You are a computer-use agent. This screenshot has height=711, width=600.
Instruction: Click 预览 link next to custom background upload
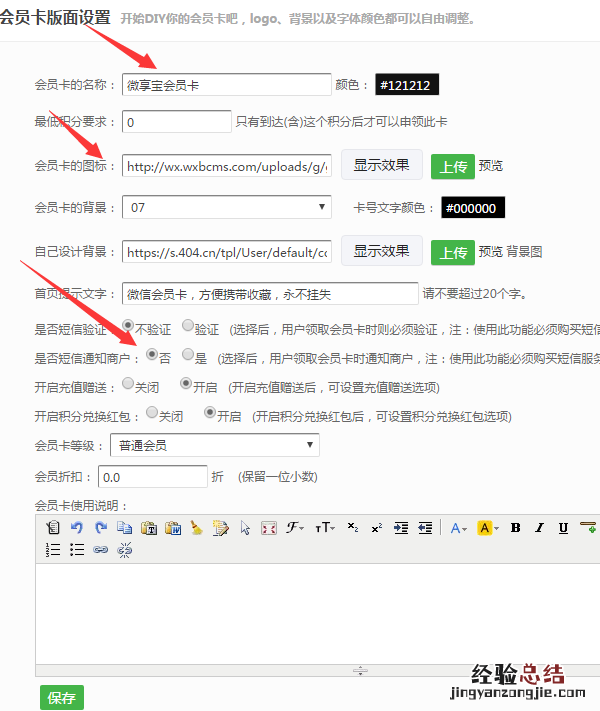[491, 252]
